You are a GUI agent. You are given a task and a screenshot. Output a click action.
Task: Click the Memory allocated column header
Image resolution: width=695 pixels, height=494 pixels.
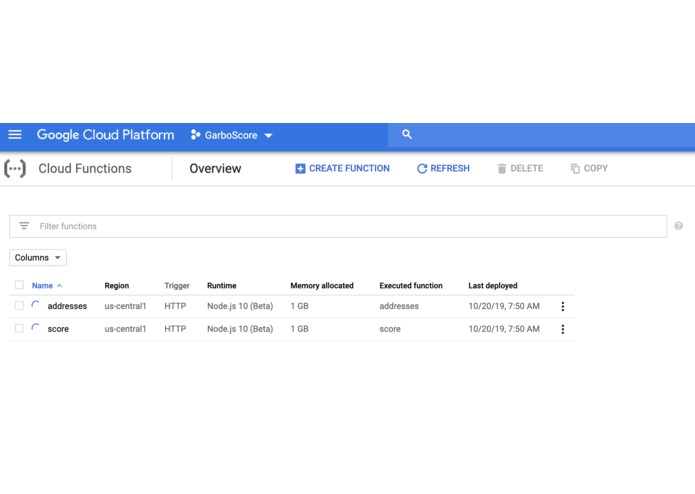click(322, 286)
